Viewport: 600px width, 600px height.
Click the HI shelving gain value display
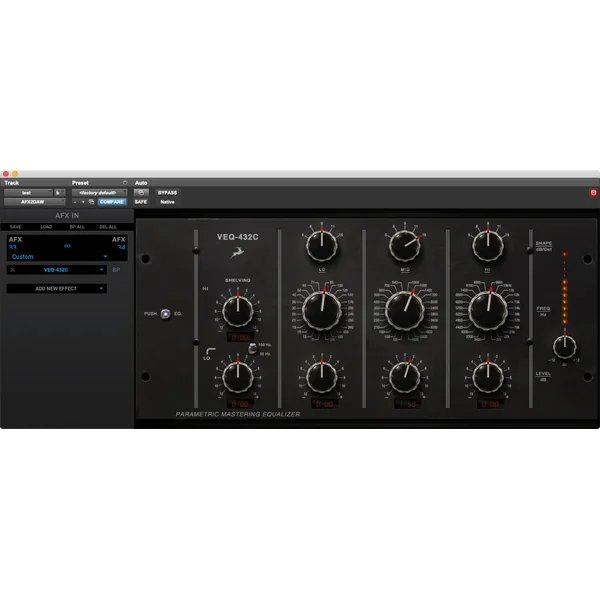240,338
